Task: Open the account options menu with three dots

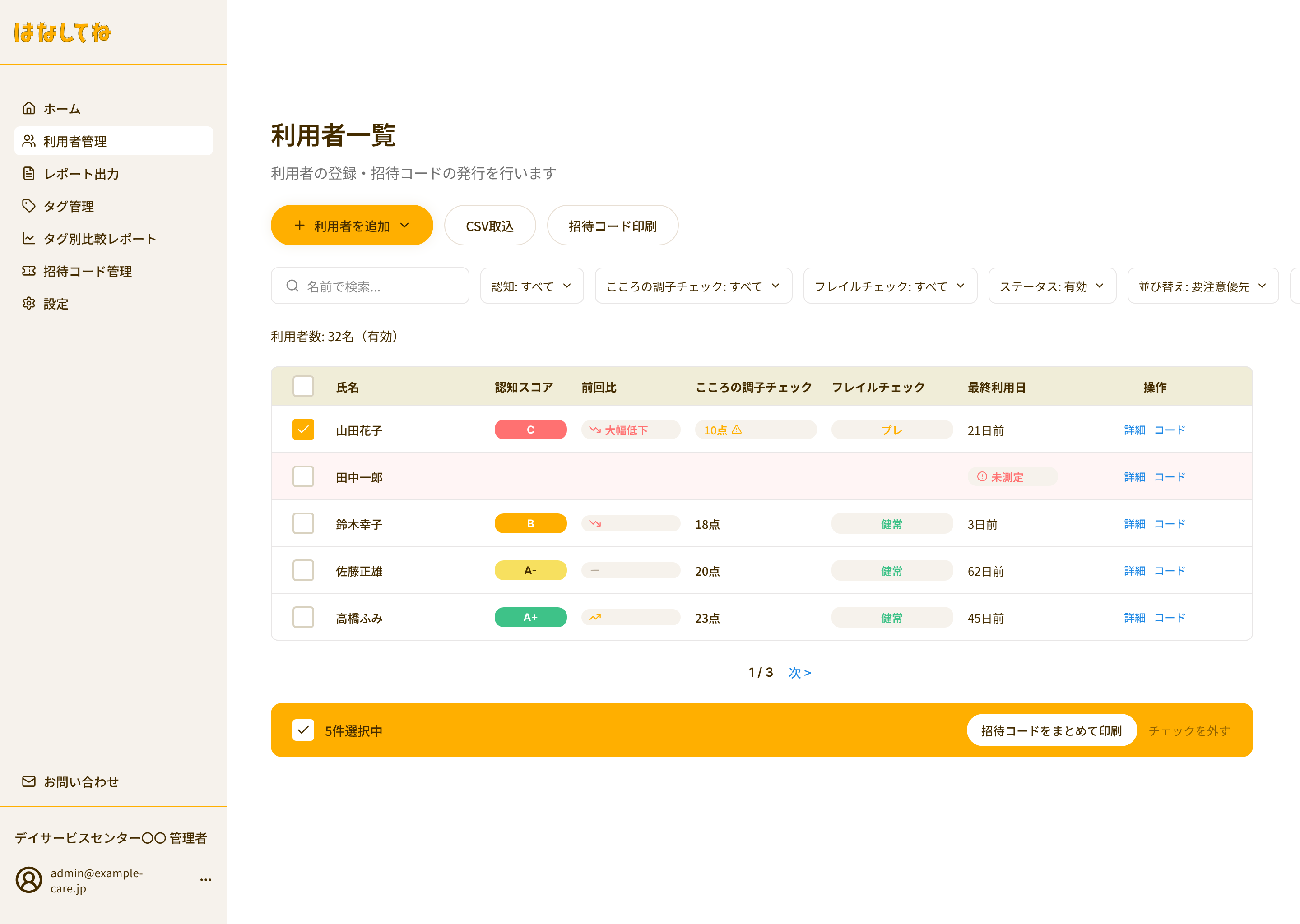Action: [x=205, y=879]
